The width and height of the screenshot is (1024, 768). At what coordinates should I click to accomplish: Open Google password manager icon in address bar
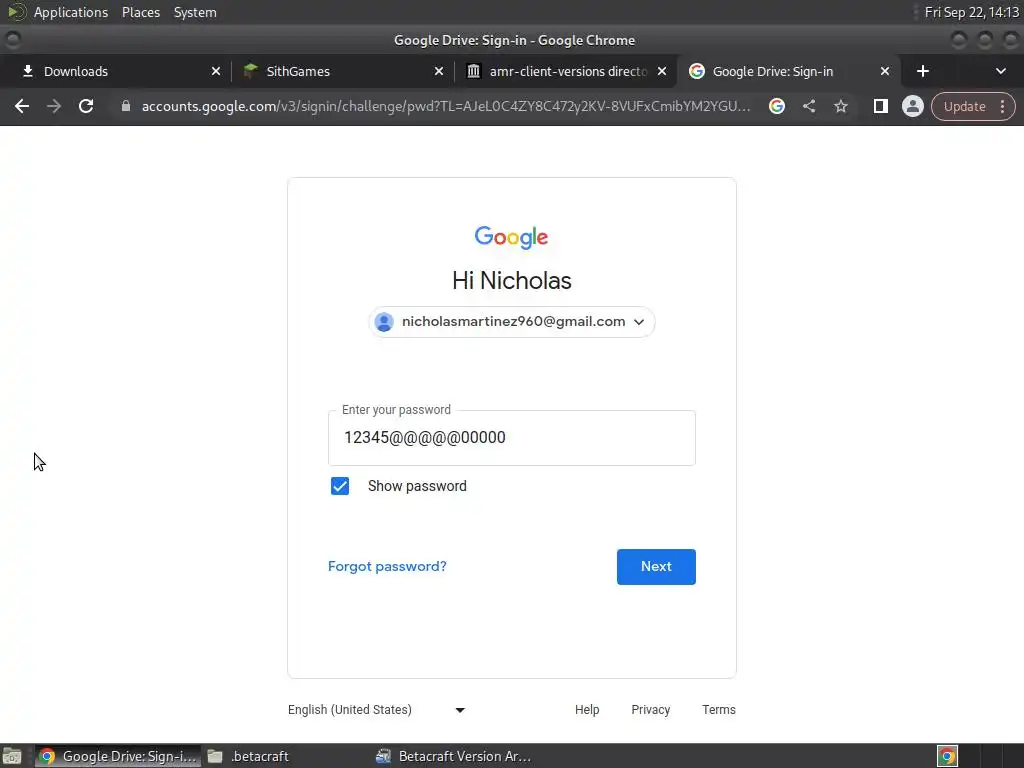pos(776,106)
